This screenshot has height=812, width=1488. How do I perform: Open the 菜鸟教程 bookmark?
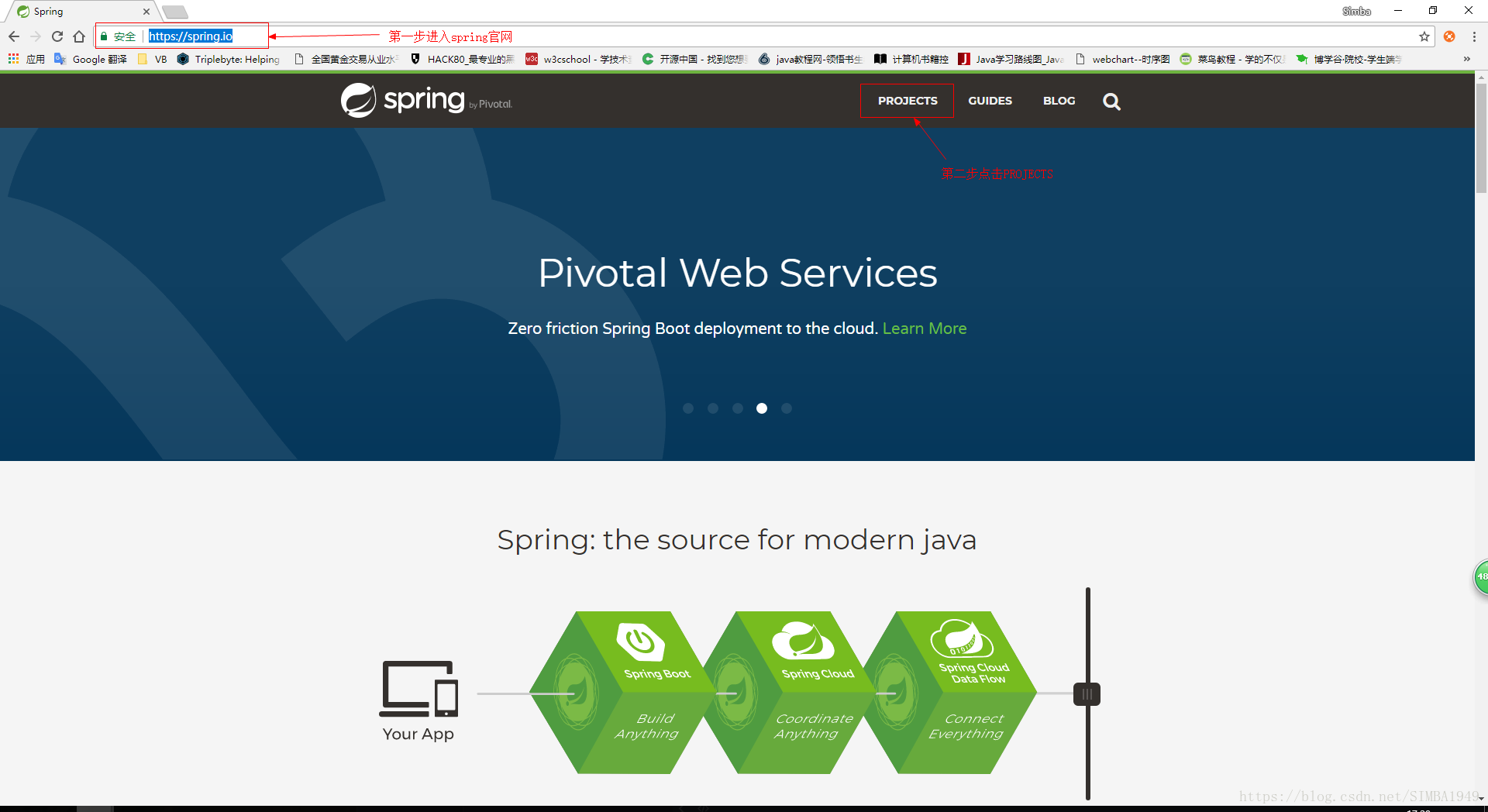point(1233,59)
